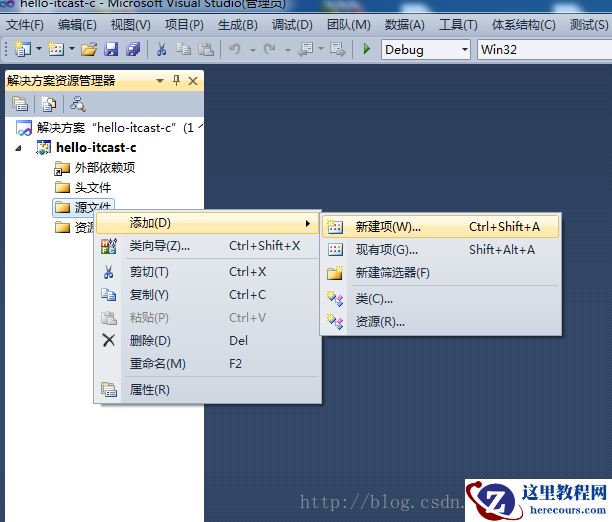This screenshot has width=612, height=522.
Task: Click the Add New Item toolbar icon
Action: [x=56, y=50]
